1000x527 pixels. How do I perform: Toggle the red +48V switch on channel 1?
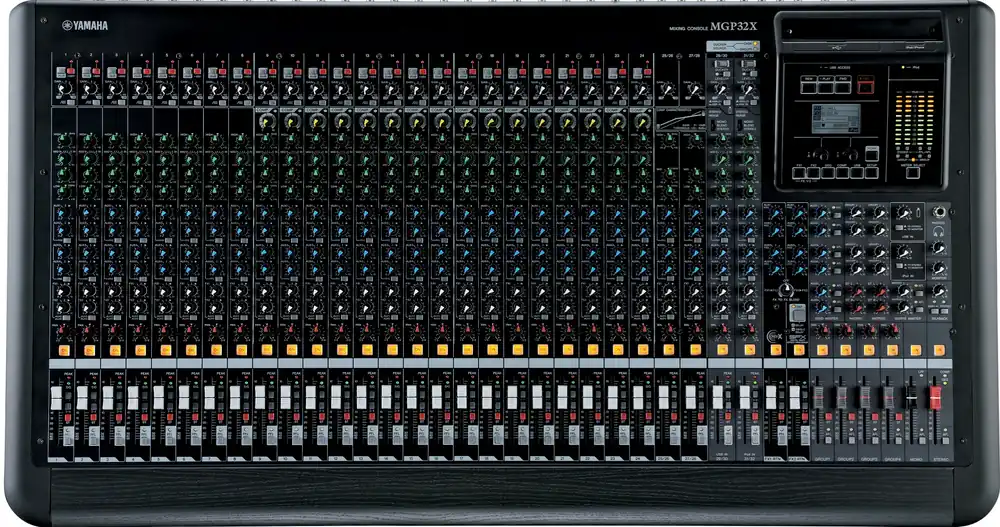pyautogui.click(x=70, y=71)
